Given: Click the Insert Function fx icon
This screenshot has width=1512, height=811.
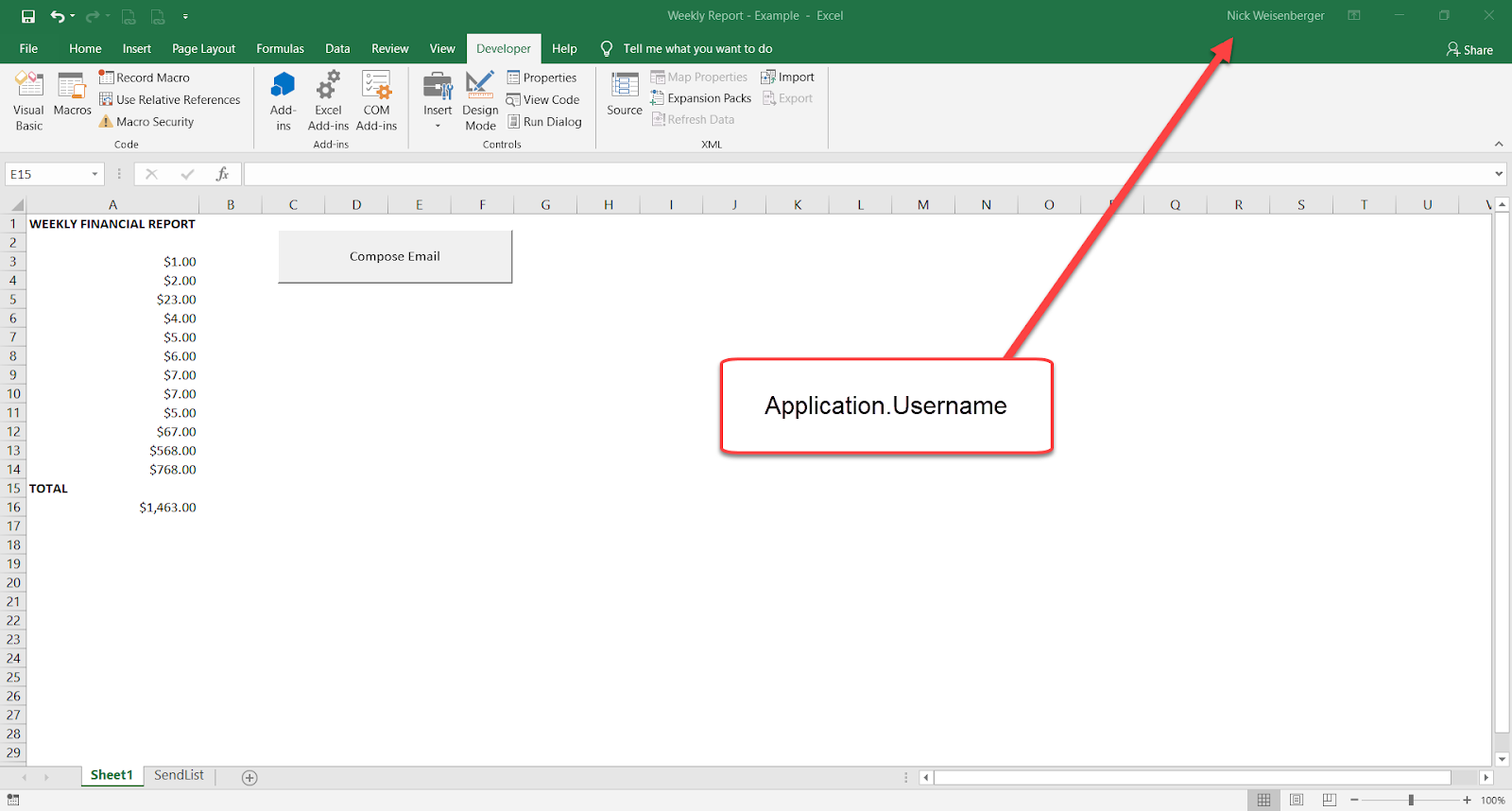Looking at the screenshot, I should point(222,174).
